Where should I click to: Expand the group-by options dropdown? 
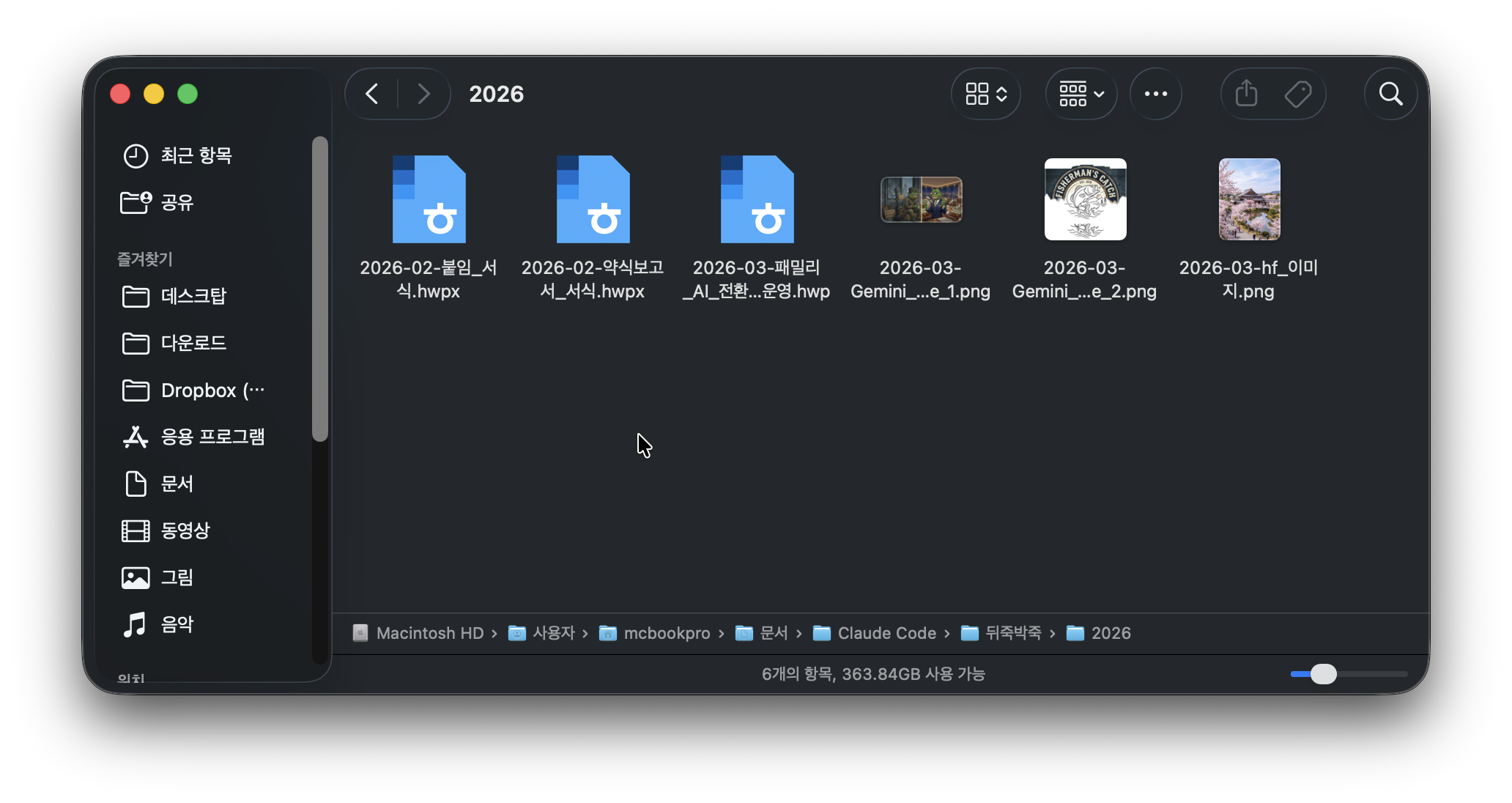1081,94
